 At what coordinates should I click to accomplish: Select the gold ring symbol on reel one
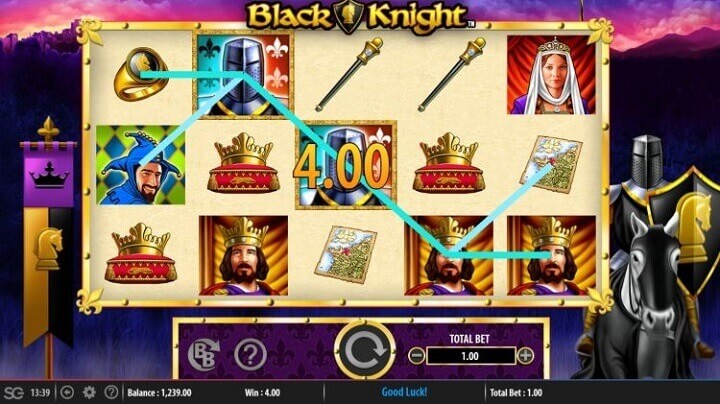coord(141,74)
